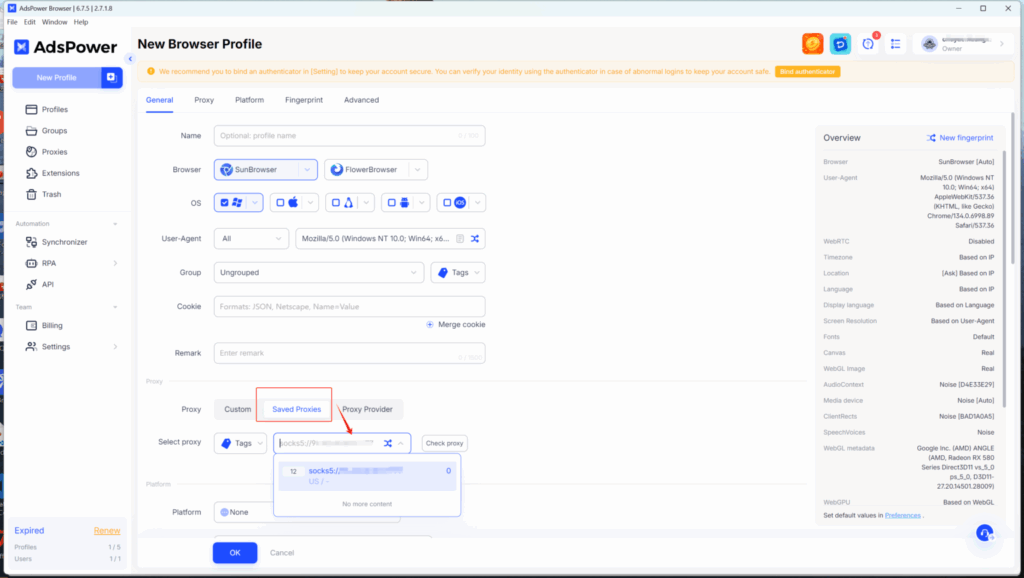The height and width of the screenshot is (578, 1024).
Task: Open Proxies in the sidebar
Action: point(54,152)
